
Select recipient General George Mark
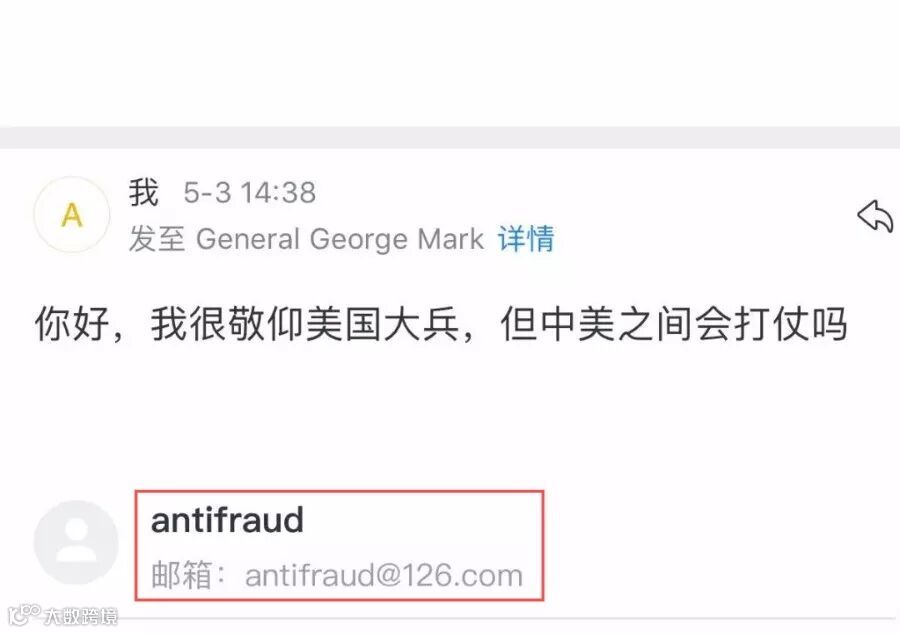(x=340, y=239)
